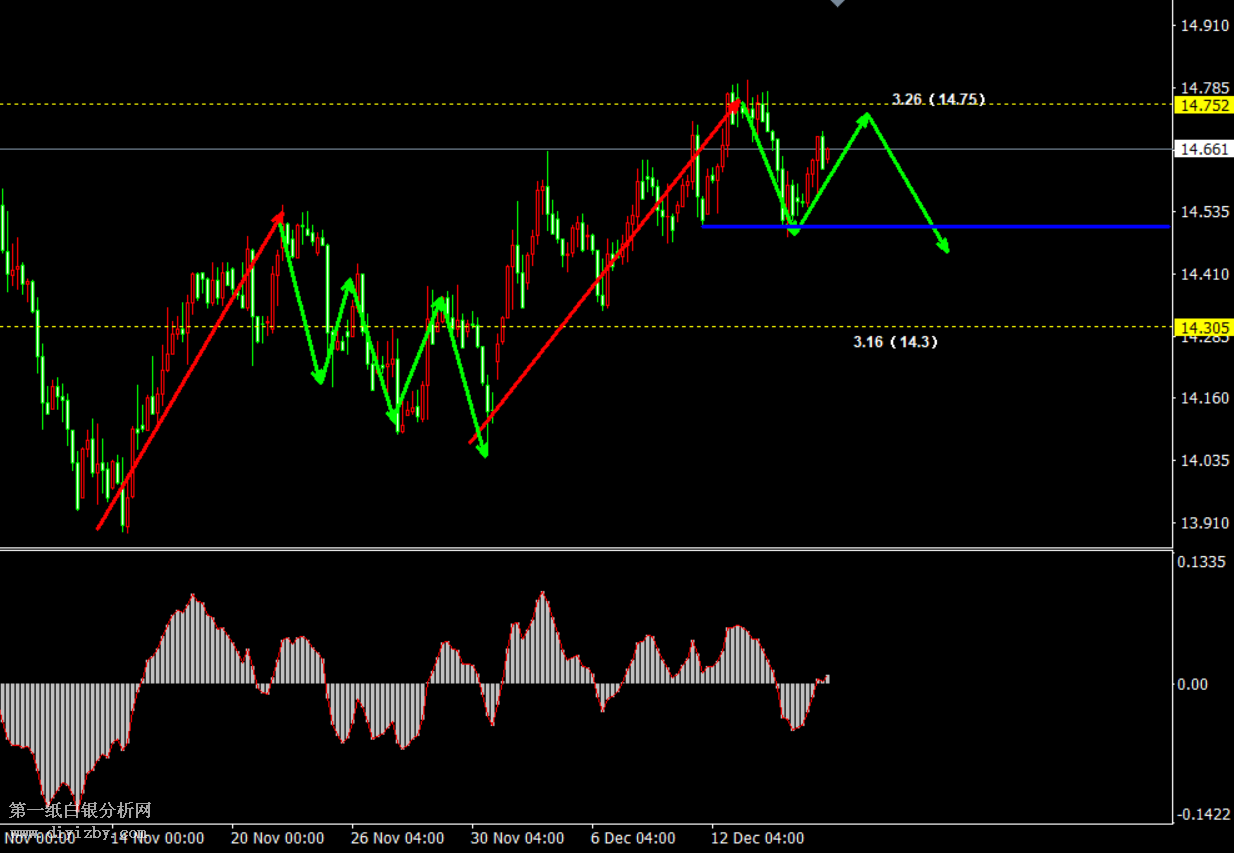The height and width of the screenshot is (853, 1234).
Task: Click the yellow 14.752 price label
Action: click(x=1204, y=105)
